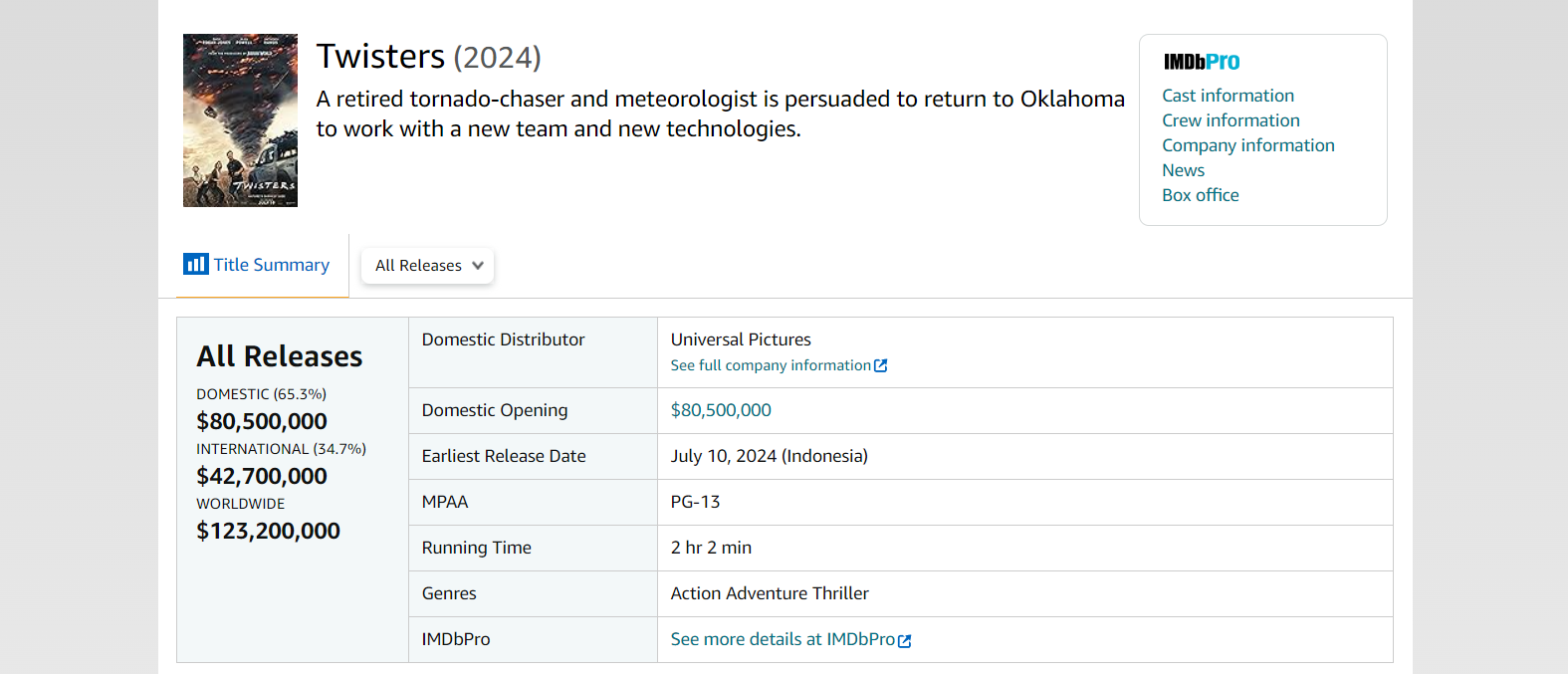Click the MPAA row label
Image resolution: width=1568 pixels, height=674 pixels.
point(445,502)
